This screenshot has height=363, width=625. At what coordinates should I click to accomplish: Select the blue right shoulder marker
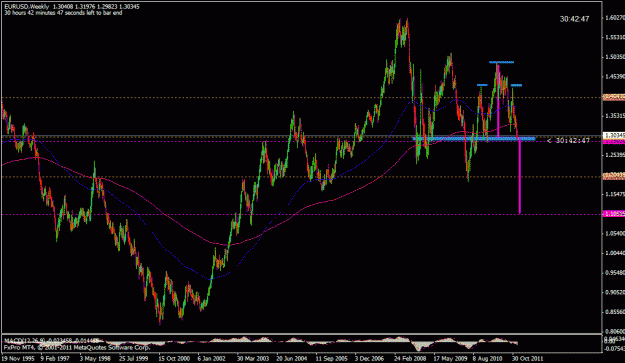(517, 85)
